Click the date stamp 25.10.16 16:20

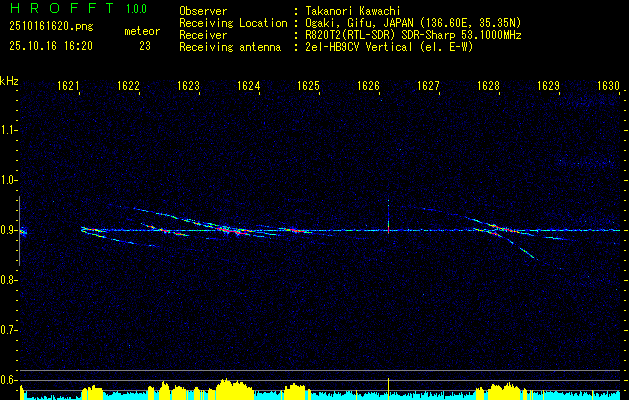51,46
